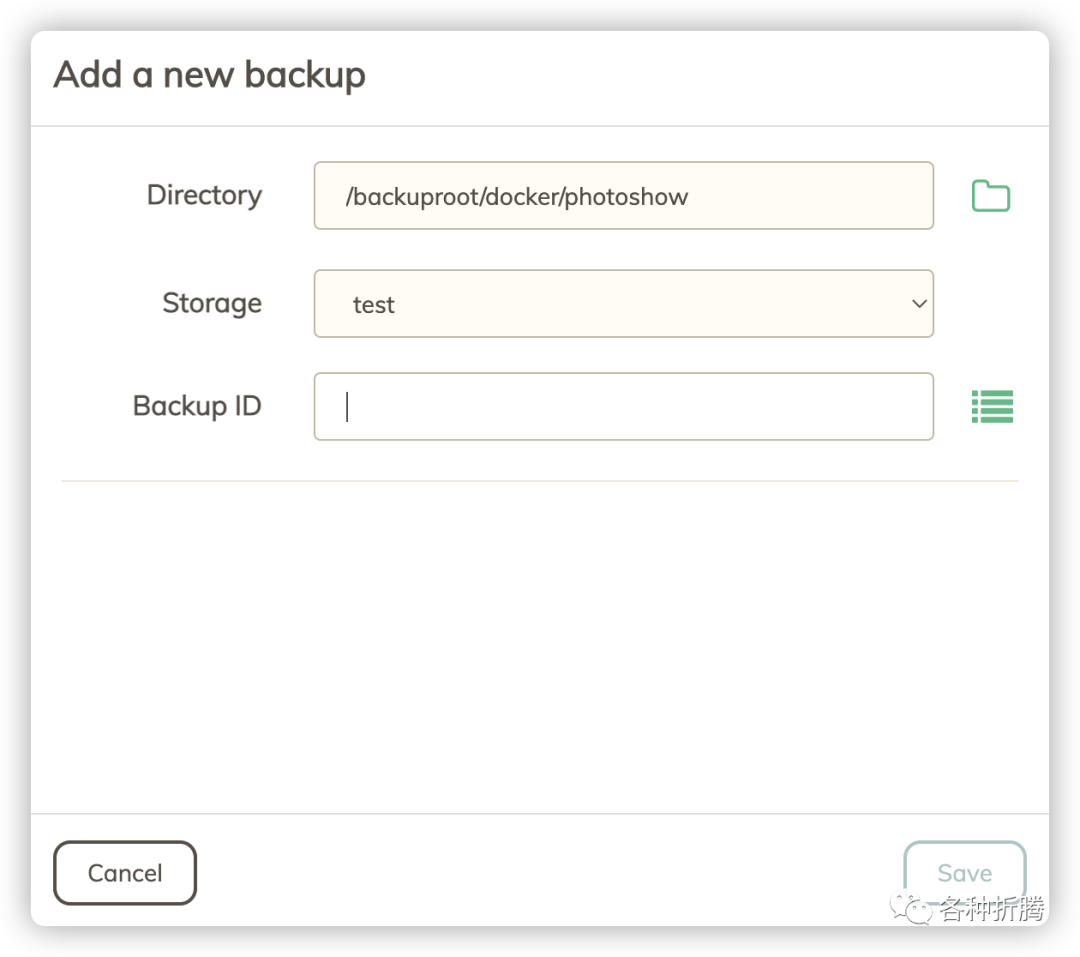Image resolution: width=1080 pixels, height=957 pixels.
Task: Click the empty footer space between Cancel and Save
Action: 550,872
